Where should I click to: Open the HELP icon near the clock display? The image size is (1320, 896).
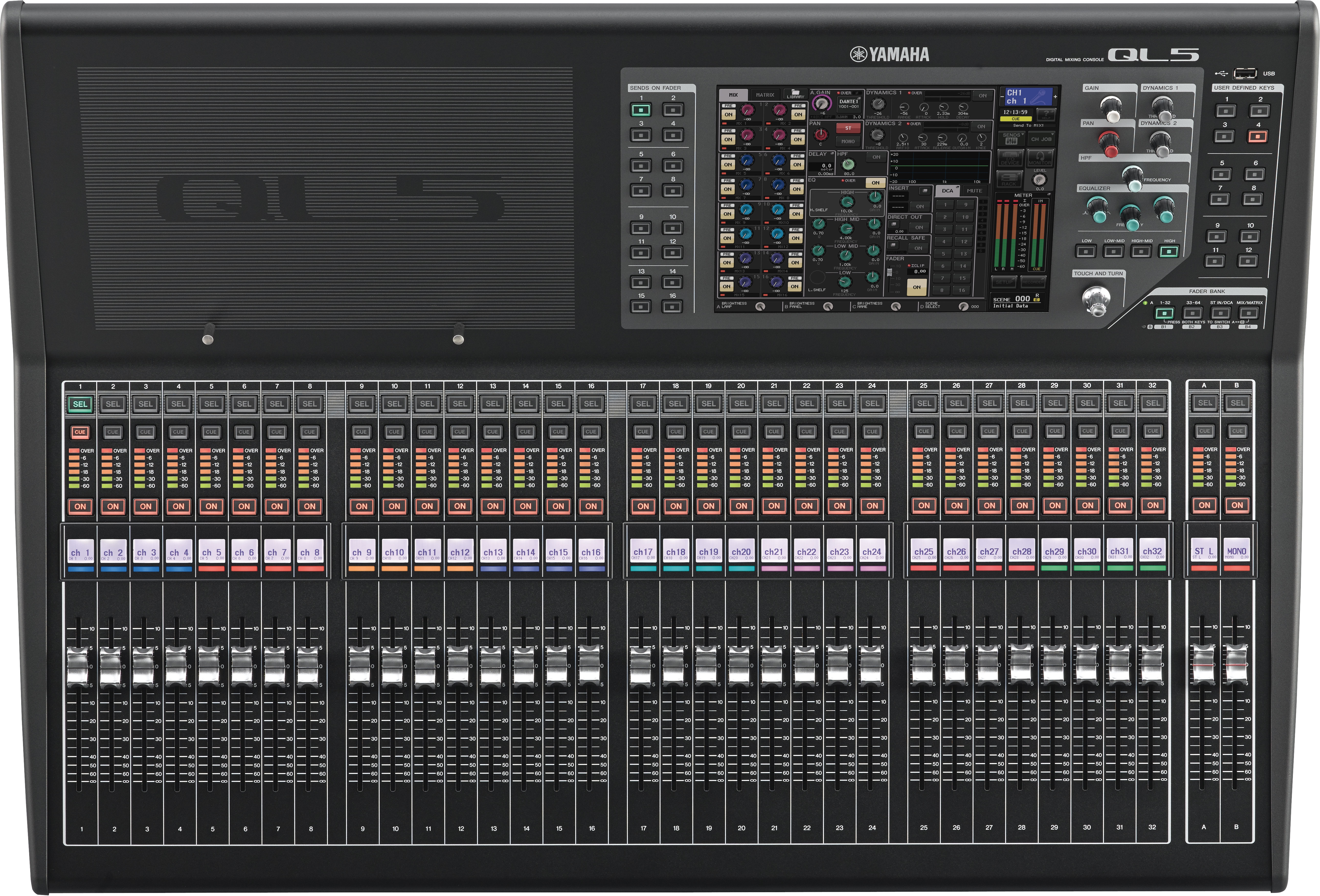1046,115
